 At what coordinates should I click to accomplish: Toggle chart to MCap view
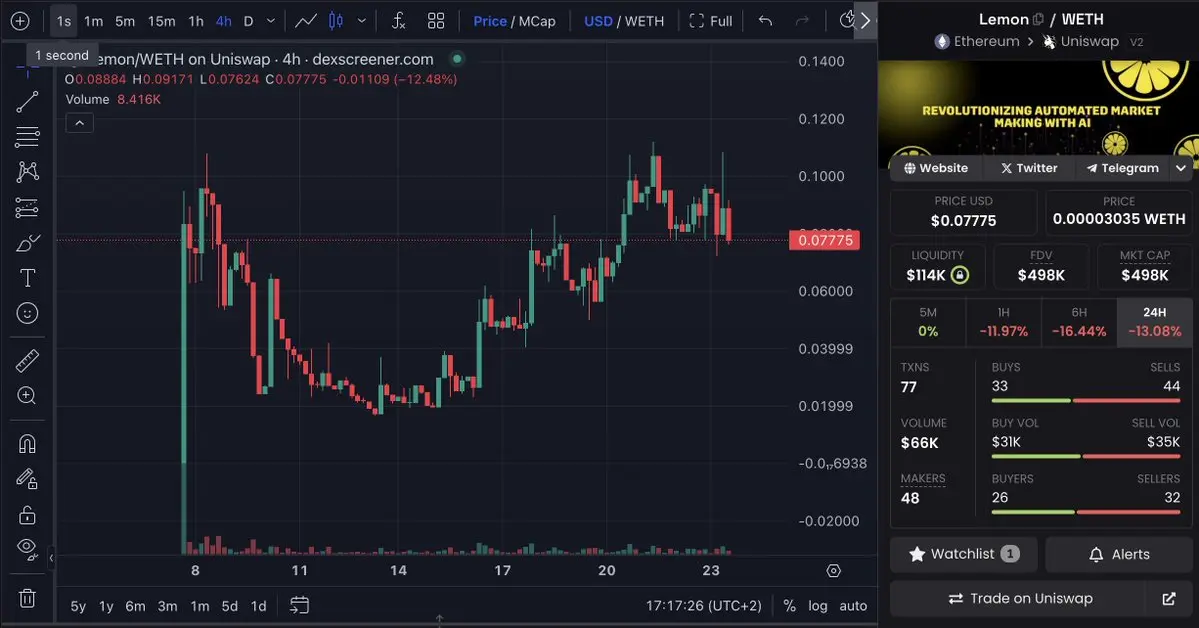pyautogui.click(x=538, y=21)
